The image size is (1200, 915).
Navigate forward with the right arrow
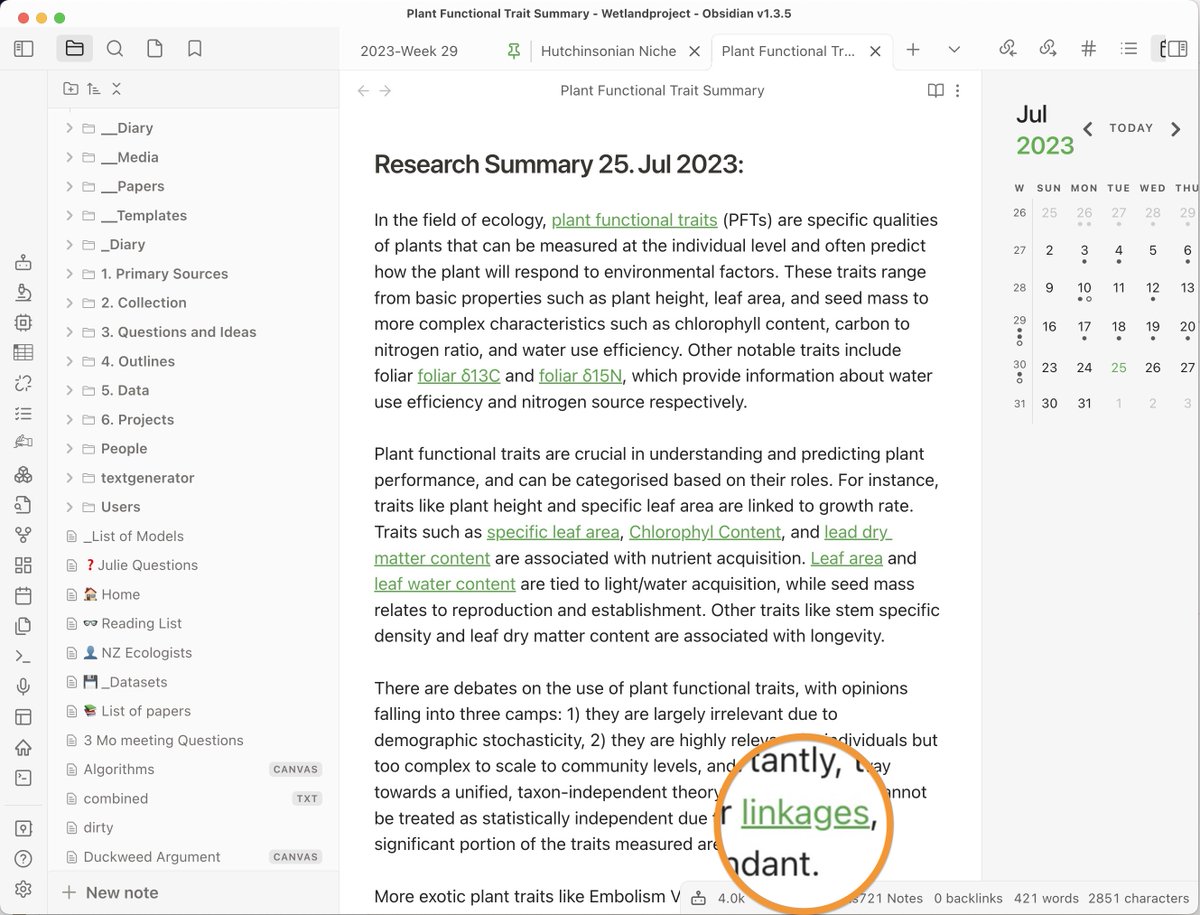386,90
